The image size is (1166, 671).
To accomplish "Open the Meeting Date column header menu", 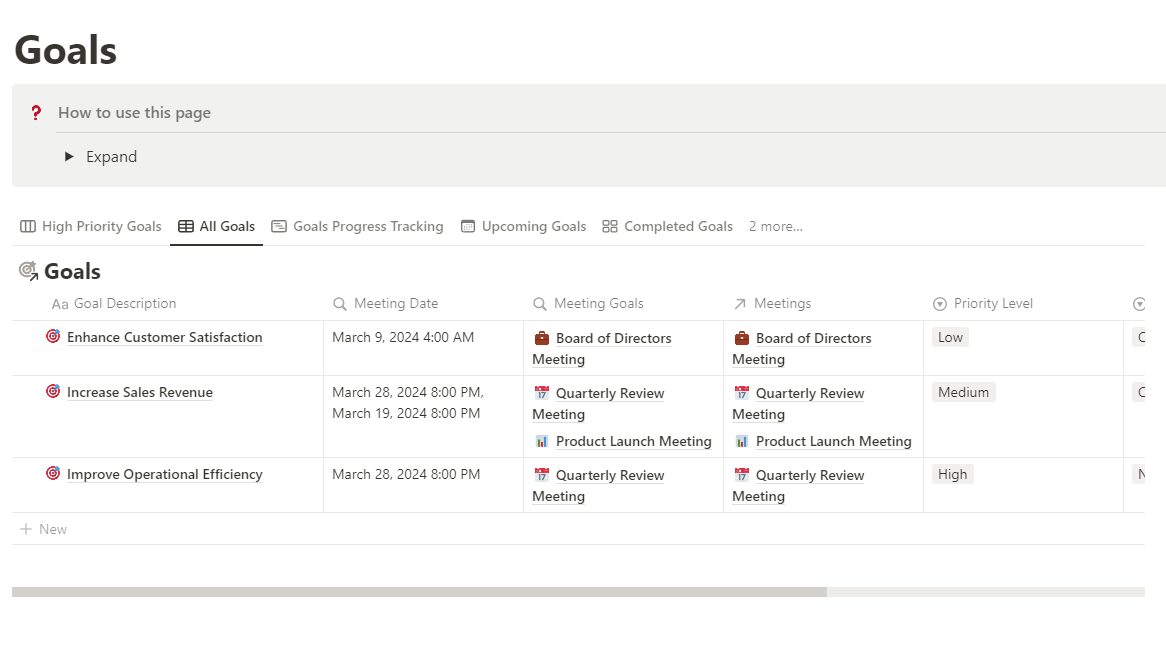I will coord(395,304).
